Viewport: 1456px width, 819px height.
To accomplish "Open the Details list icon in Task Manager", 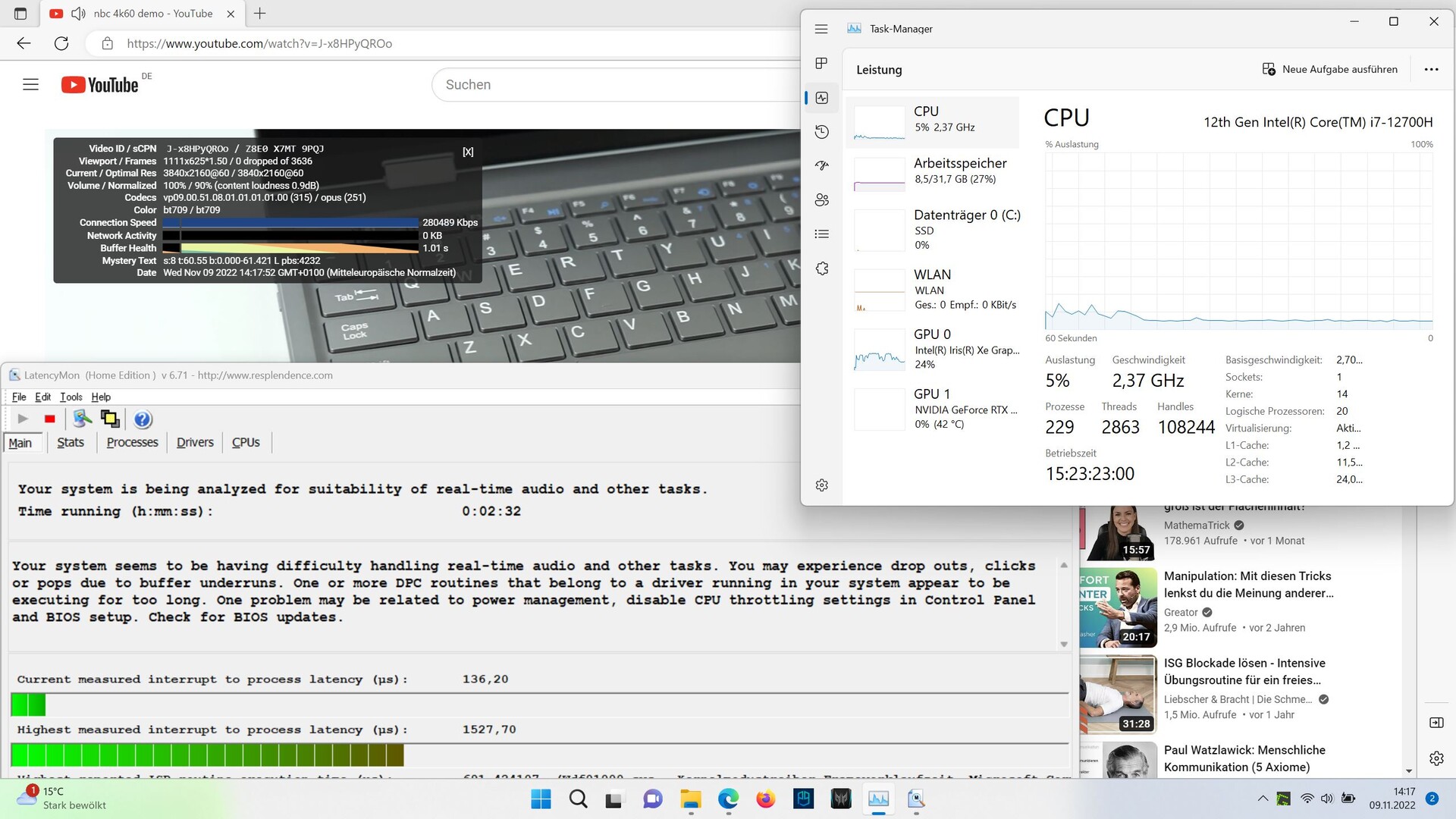I will (821, 234).
